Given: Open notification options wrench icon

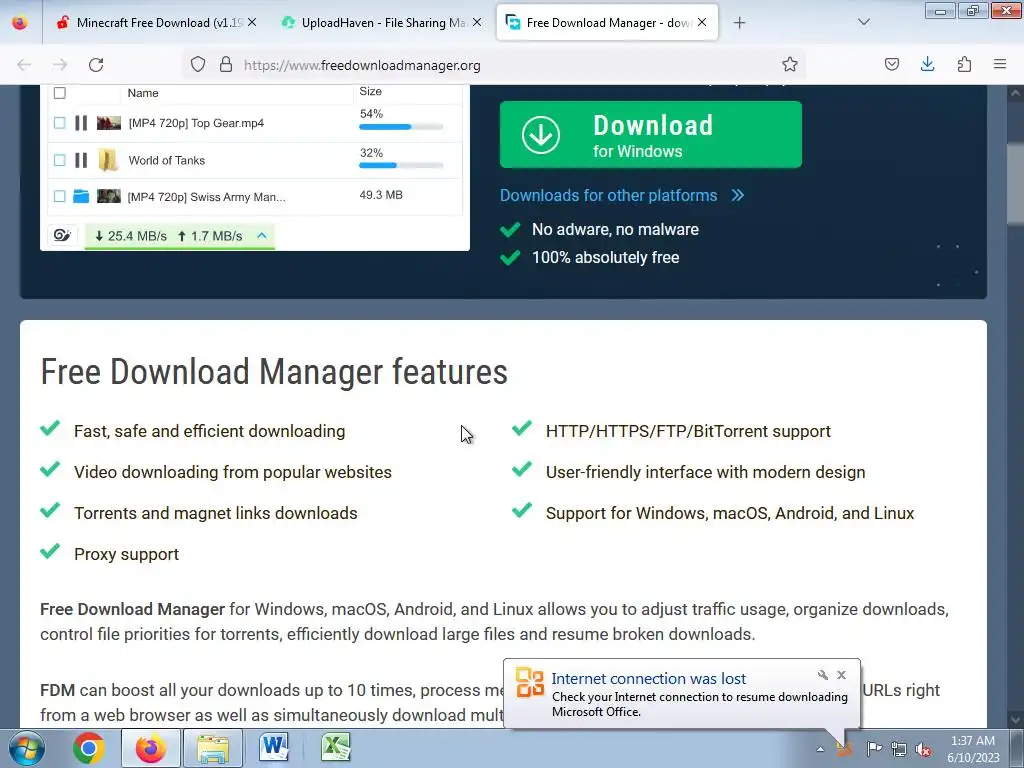Looking at the screenshot, I should pos(823,675).
